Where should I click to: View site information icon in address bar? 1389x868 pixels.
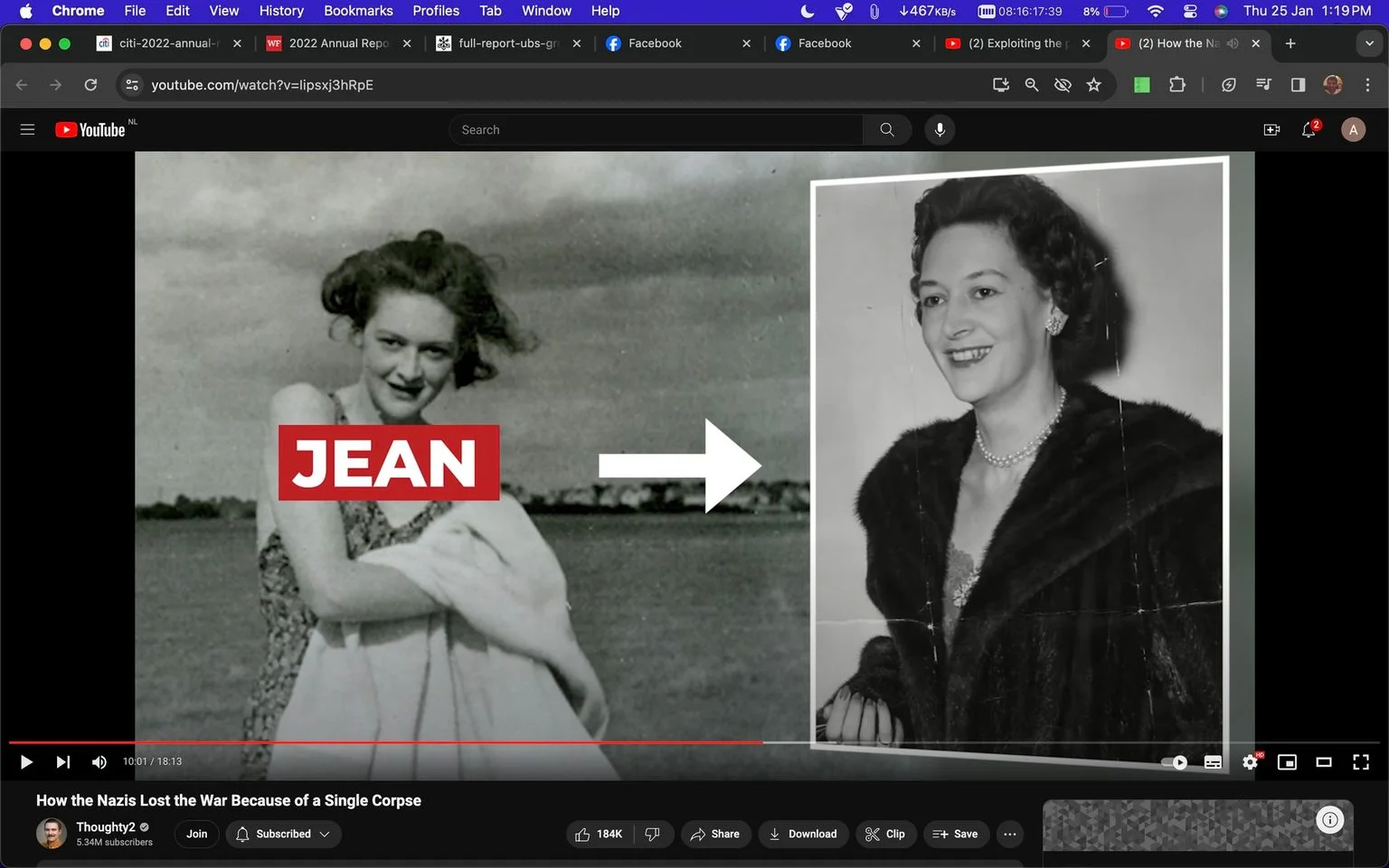132,85
